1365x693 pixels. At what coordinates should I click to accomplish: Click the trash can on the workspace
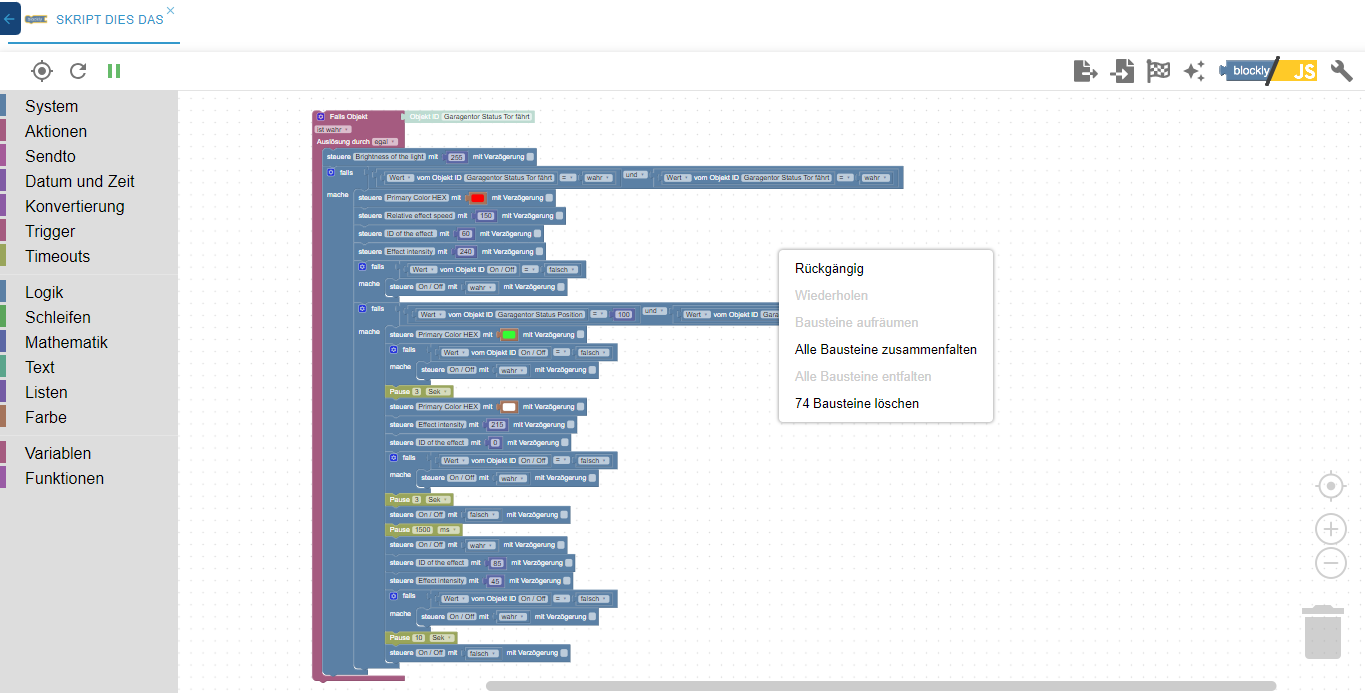click(x=1323, y=632)
